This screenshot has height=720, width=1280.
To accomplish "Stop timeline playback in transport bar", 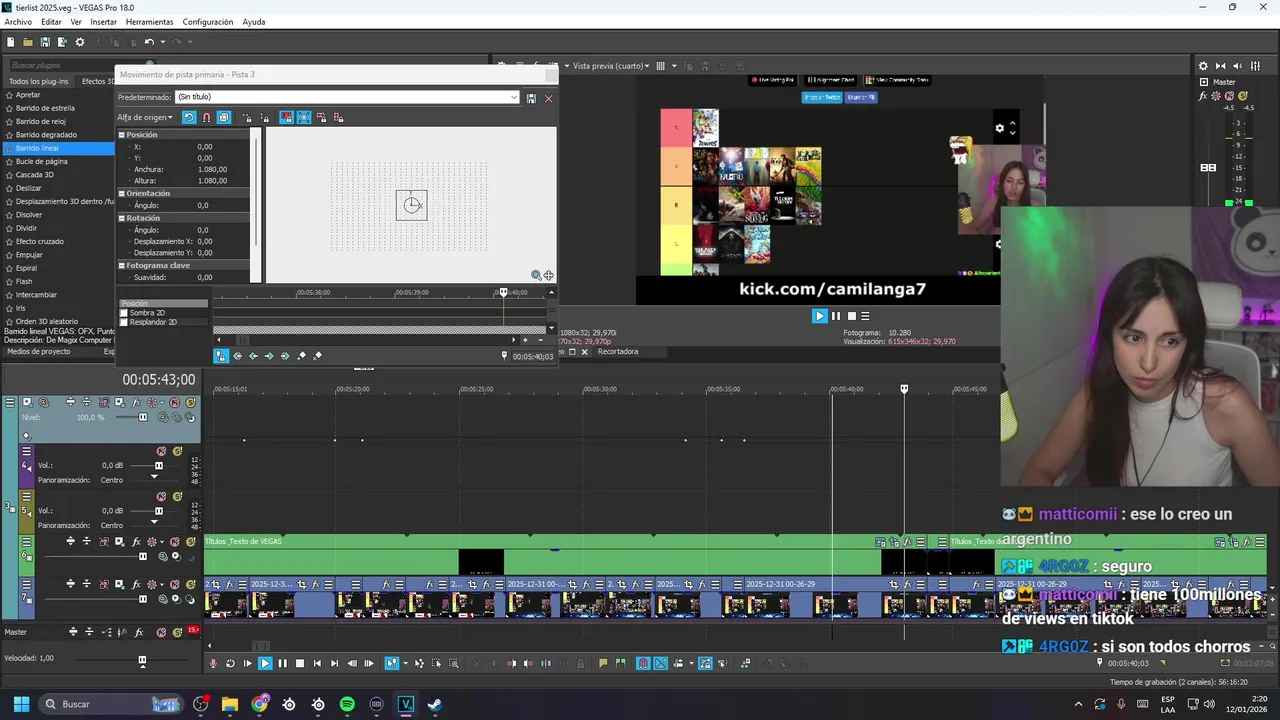I will coord(299,663).
